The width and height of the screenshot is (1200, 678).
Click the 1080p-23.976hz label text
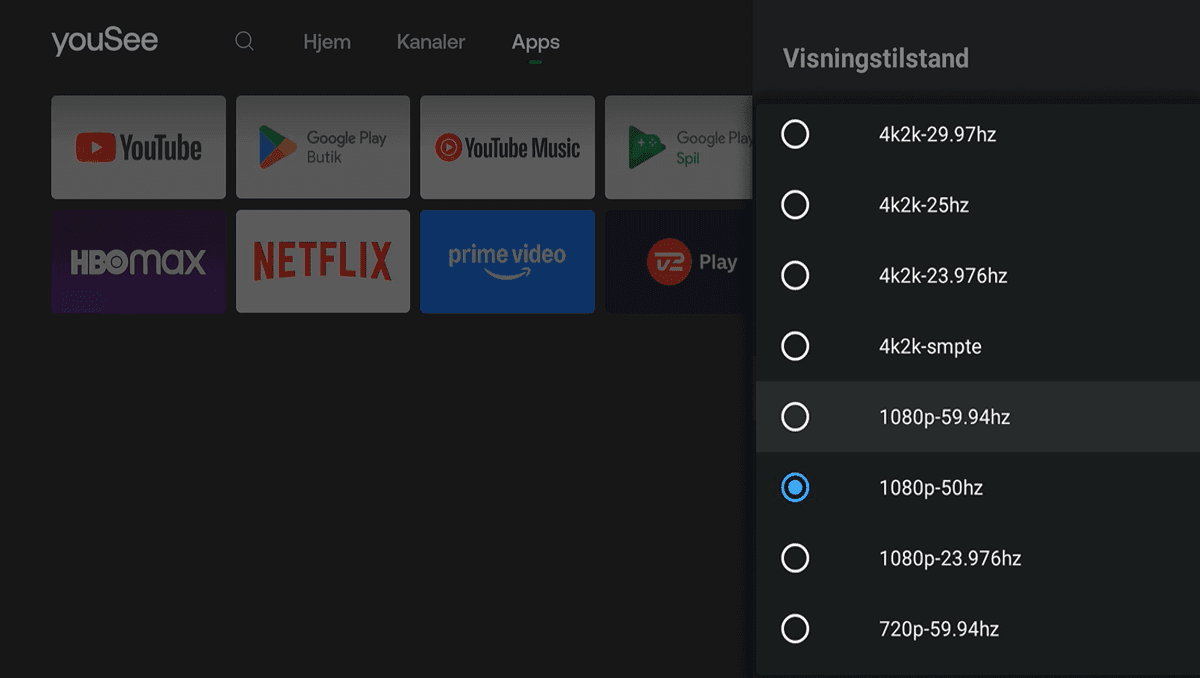tap(950, 558)
